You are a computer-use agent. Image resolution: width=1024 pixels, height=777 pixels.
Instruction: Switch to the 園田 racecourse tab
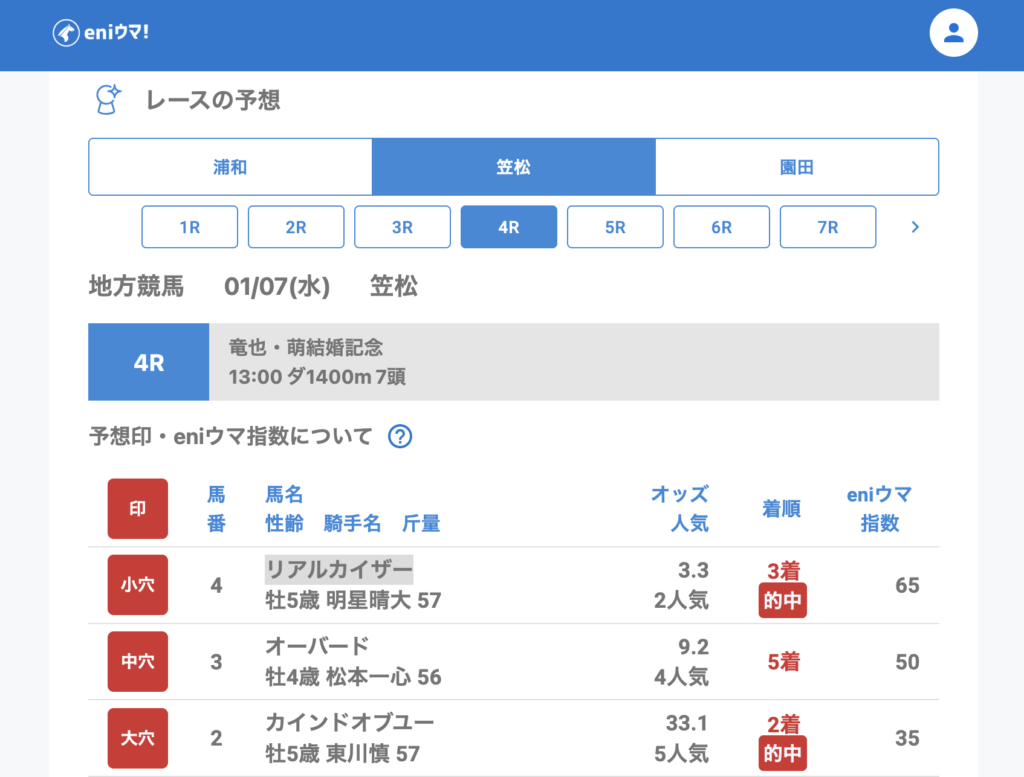(x=796, y=167)
